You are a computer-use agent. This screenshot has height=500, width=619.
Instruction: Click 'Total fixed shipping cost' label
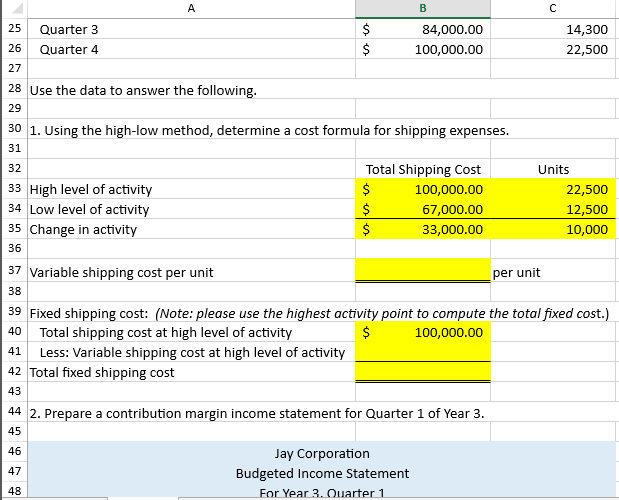[102, 373]
